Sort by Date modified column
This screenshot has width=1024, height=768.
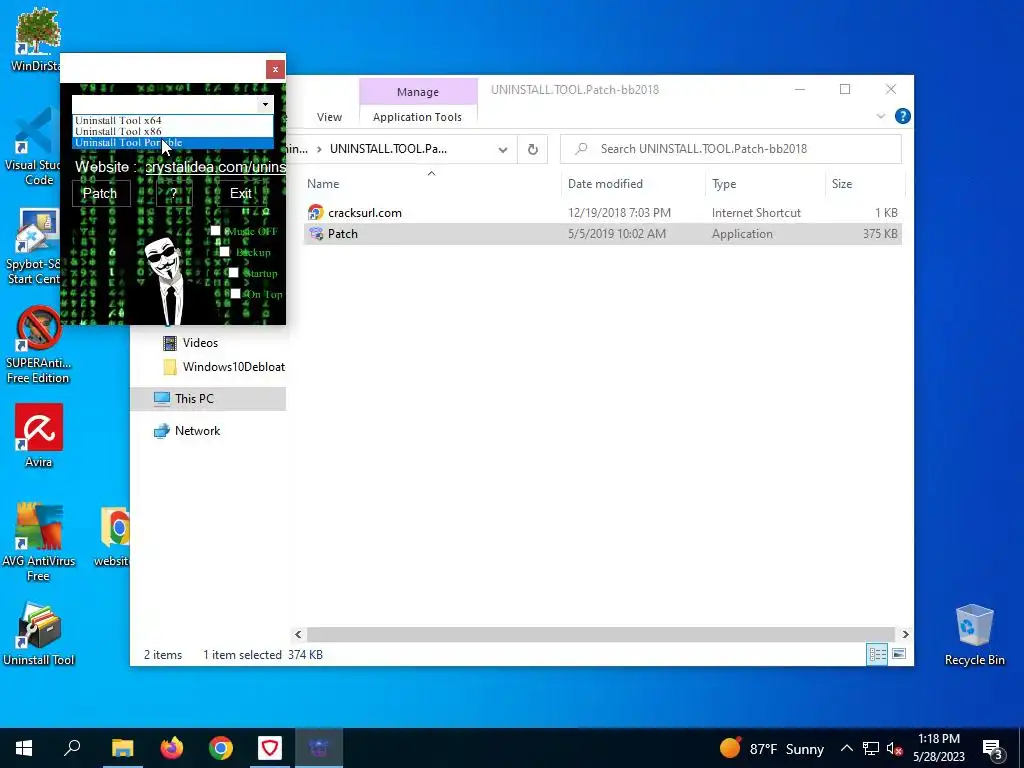tap(605, 184)
